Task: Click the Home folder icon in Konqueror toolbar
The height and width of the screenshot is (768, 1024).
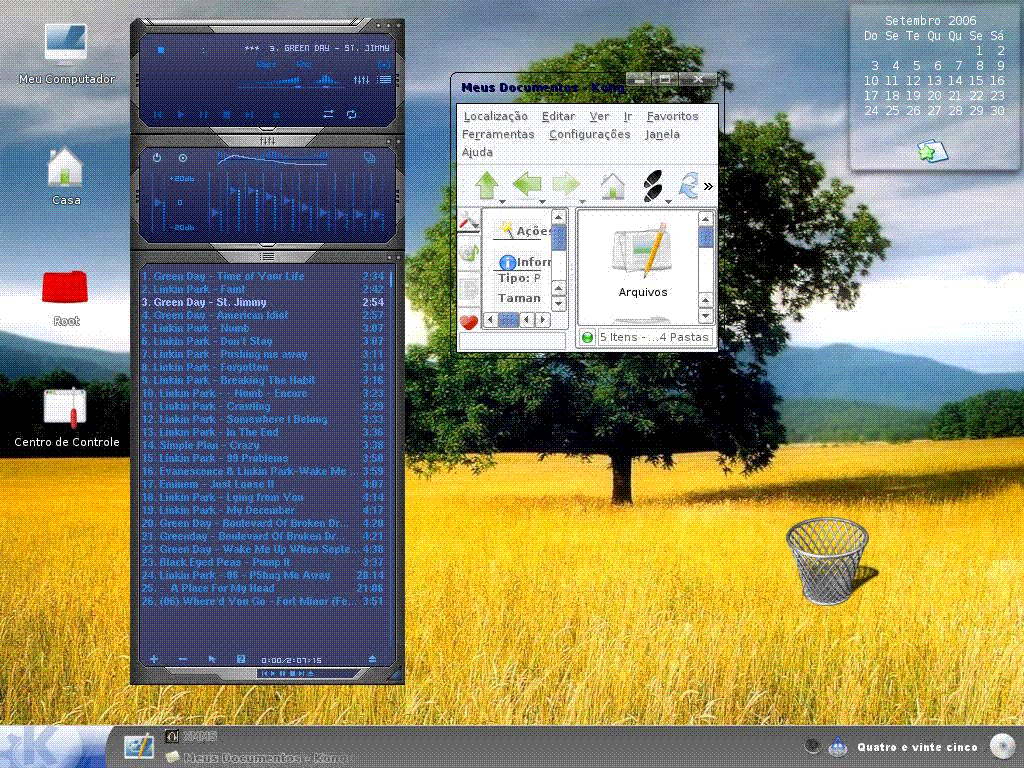Action: pos(613,186)
